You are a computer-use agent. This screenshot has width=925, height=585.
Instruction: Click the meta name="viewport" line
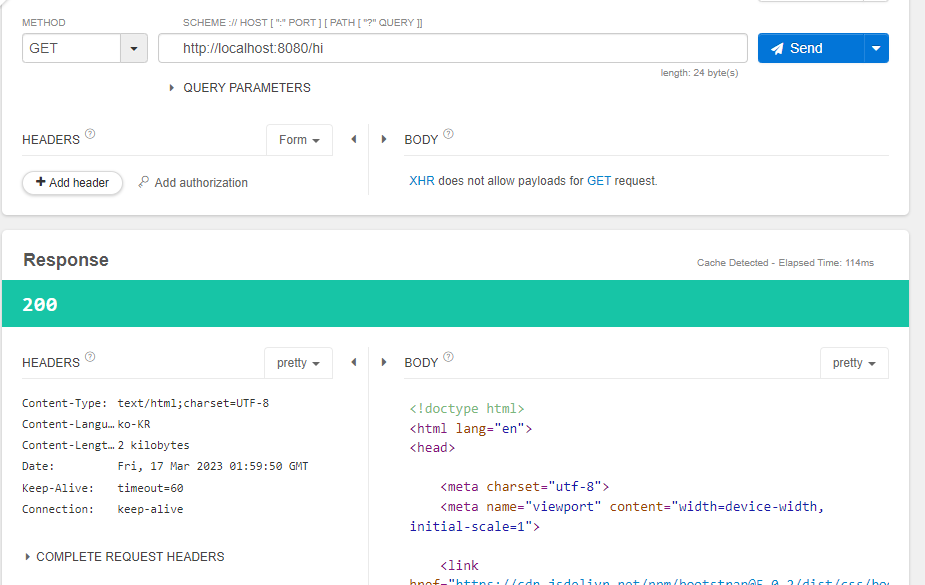pos(616,517)
